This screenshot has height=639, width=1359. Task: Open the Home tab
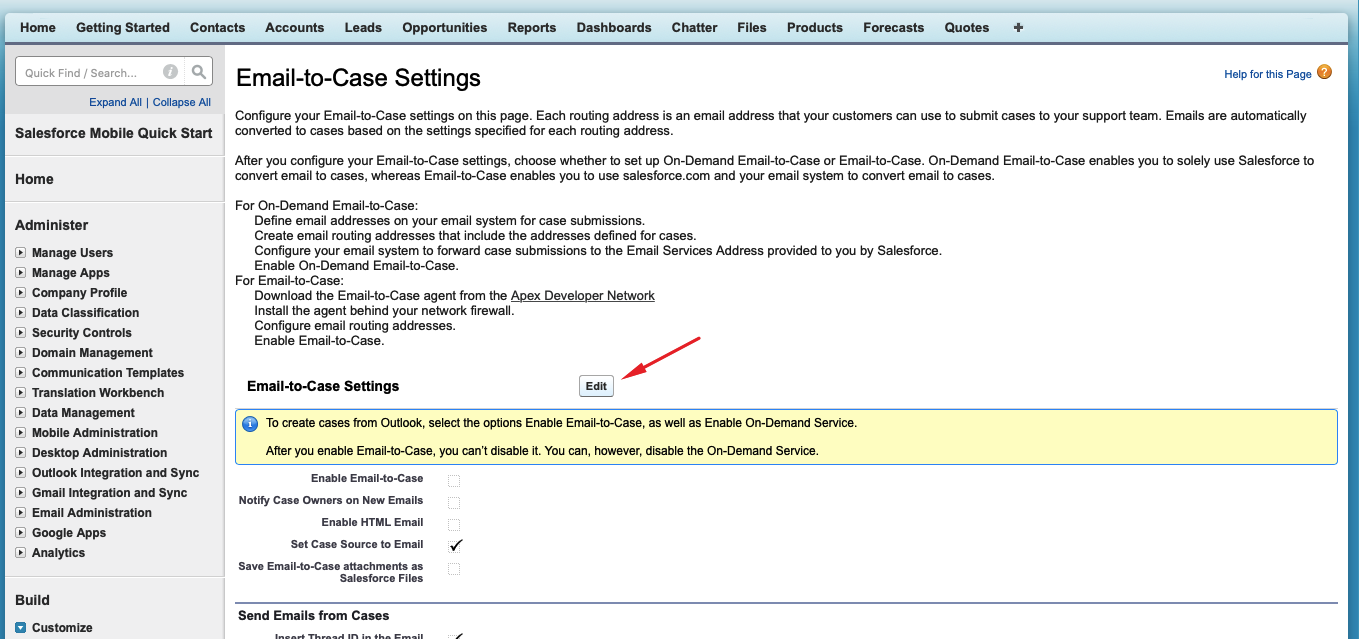[x=38, y=27]
